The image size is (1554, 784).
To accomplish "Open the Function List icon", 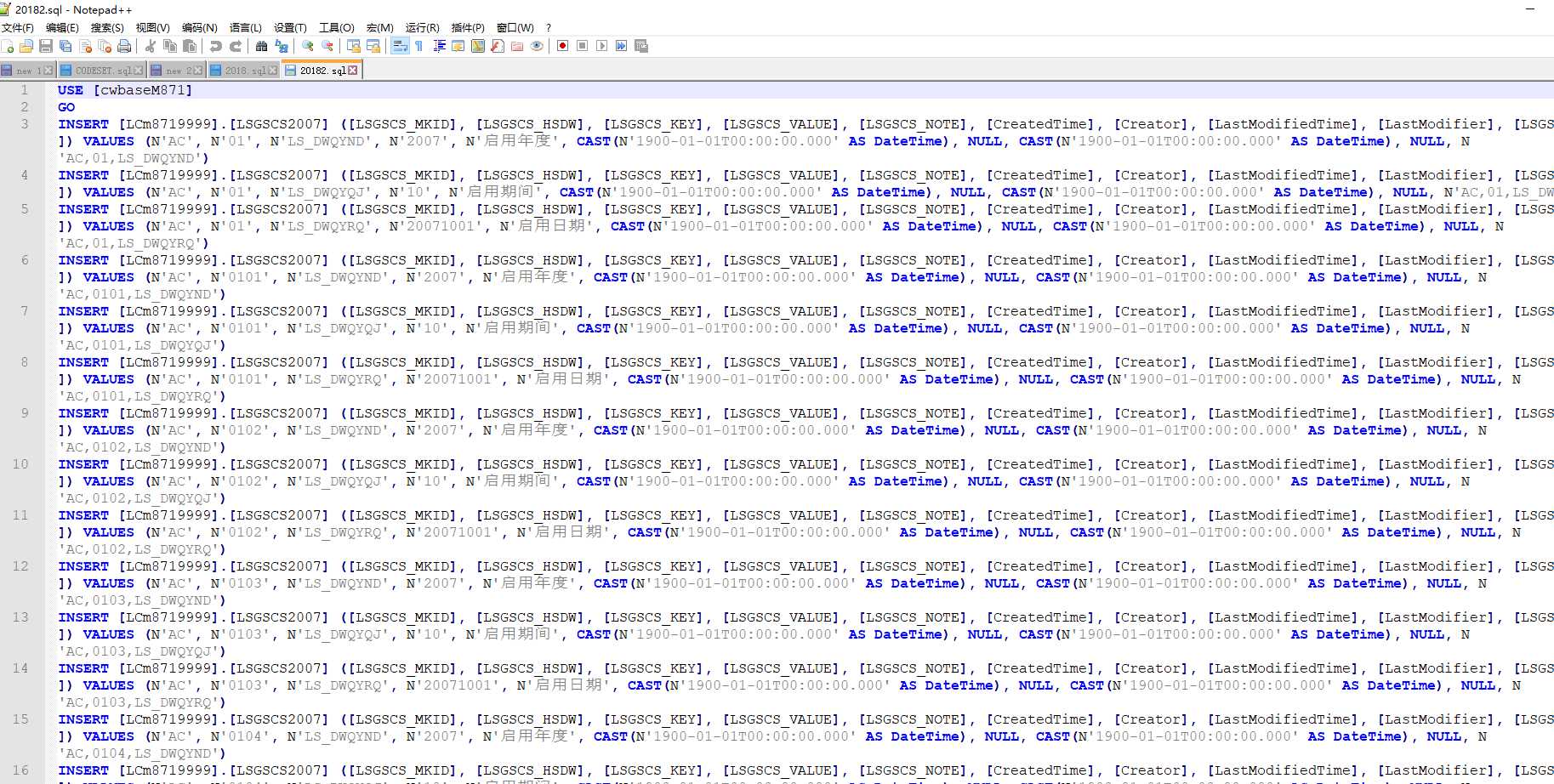I will [x=498, y=46].
